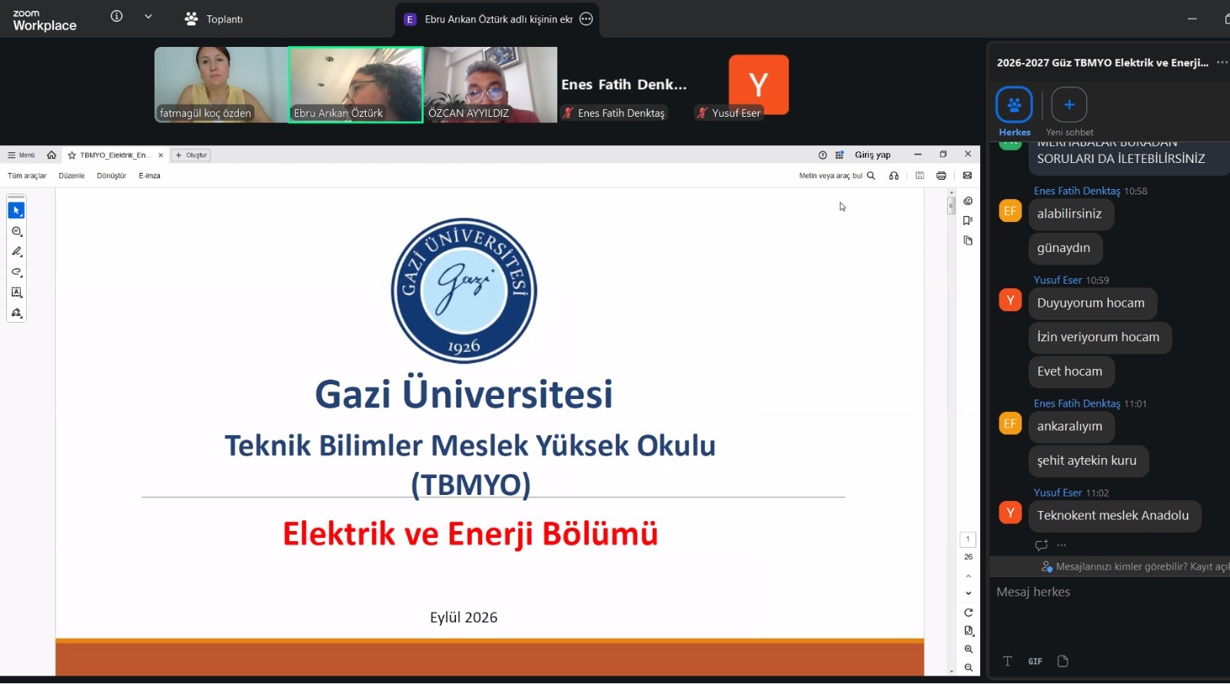The width and height of the screenshot is (1230, 684).
Task: Click Giriş yap sign-in link
Action: [x=873, y=155]
